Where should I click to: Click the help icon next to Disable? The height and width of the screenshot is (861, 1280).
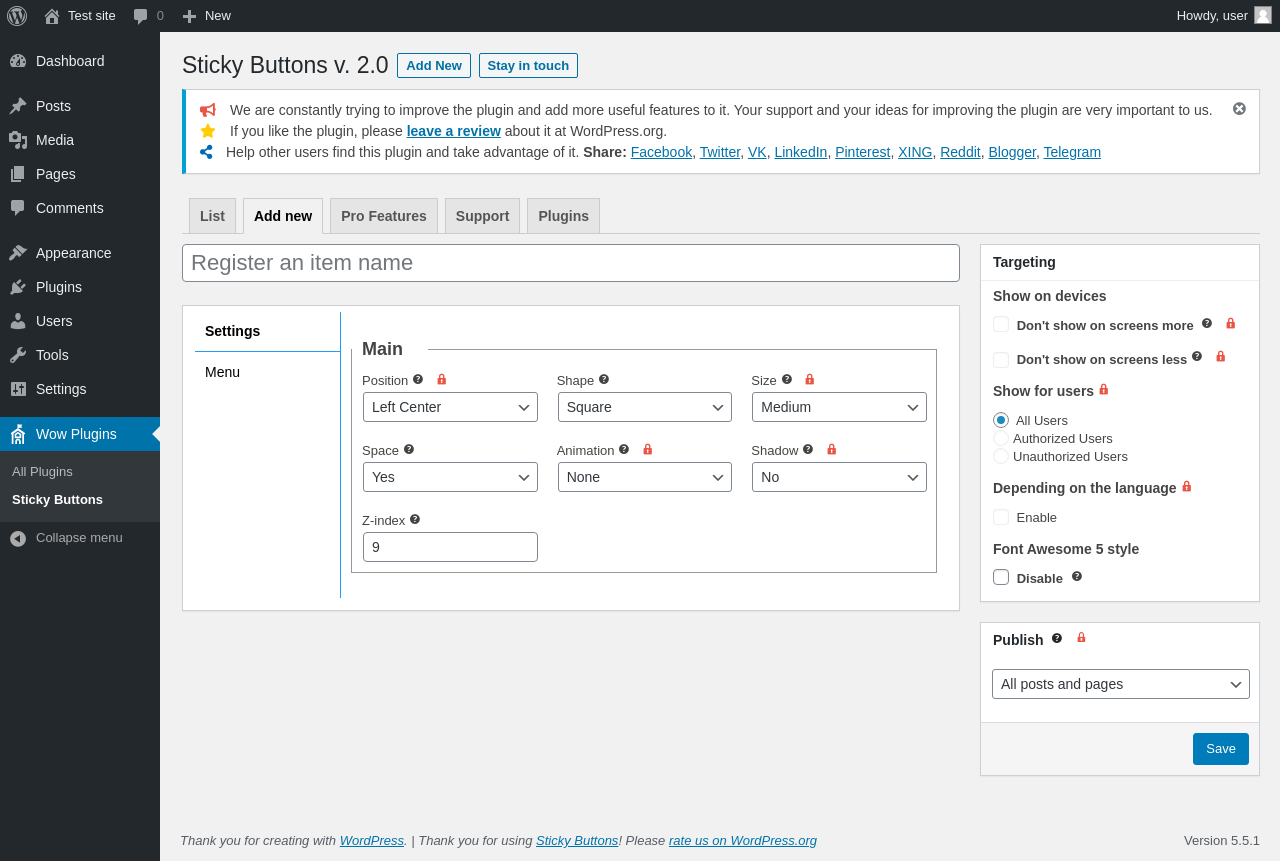pyautogui.click(x=1077, y=576)
